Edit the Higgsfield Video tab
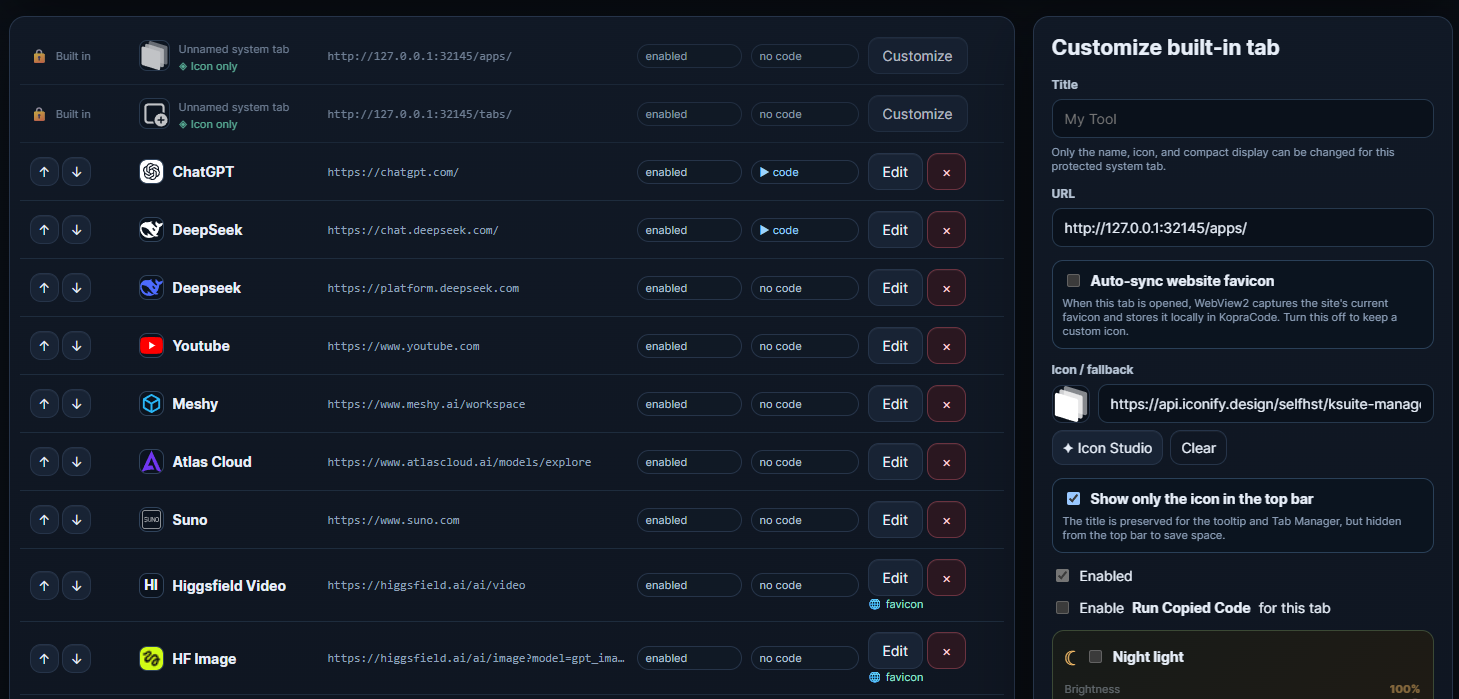 (895, 578)
